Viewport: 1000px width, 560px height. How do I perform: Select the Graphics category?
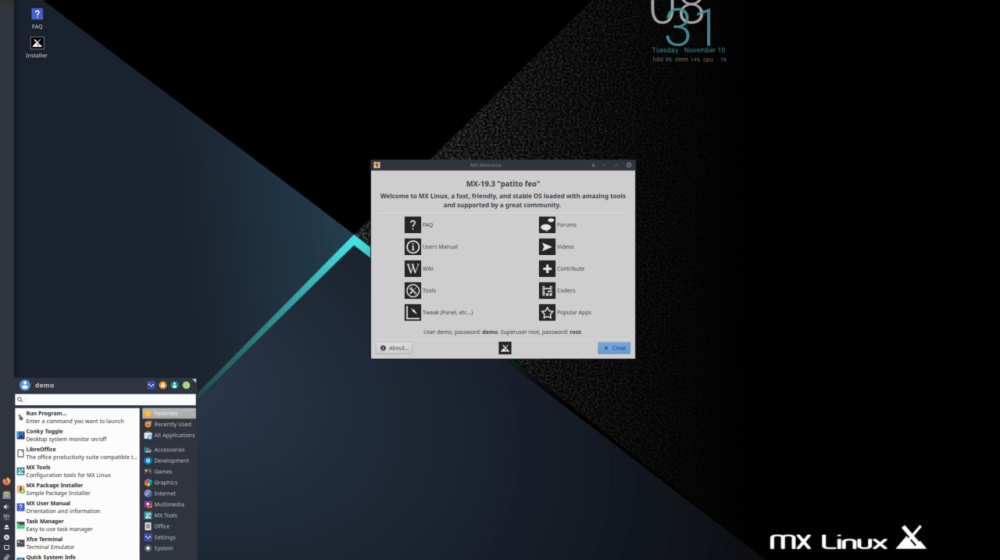(x=169, y=482)
